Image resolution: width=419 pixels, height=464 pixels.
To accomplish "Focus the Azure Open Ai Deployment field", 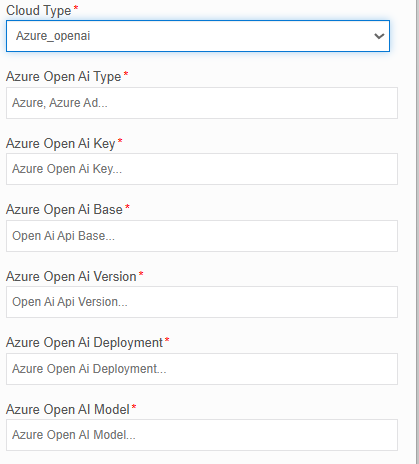I will pos(202,369).
